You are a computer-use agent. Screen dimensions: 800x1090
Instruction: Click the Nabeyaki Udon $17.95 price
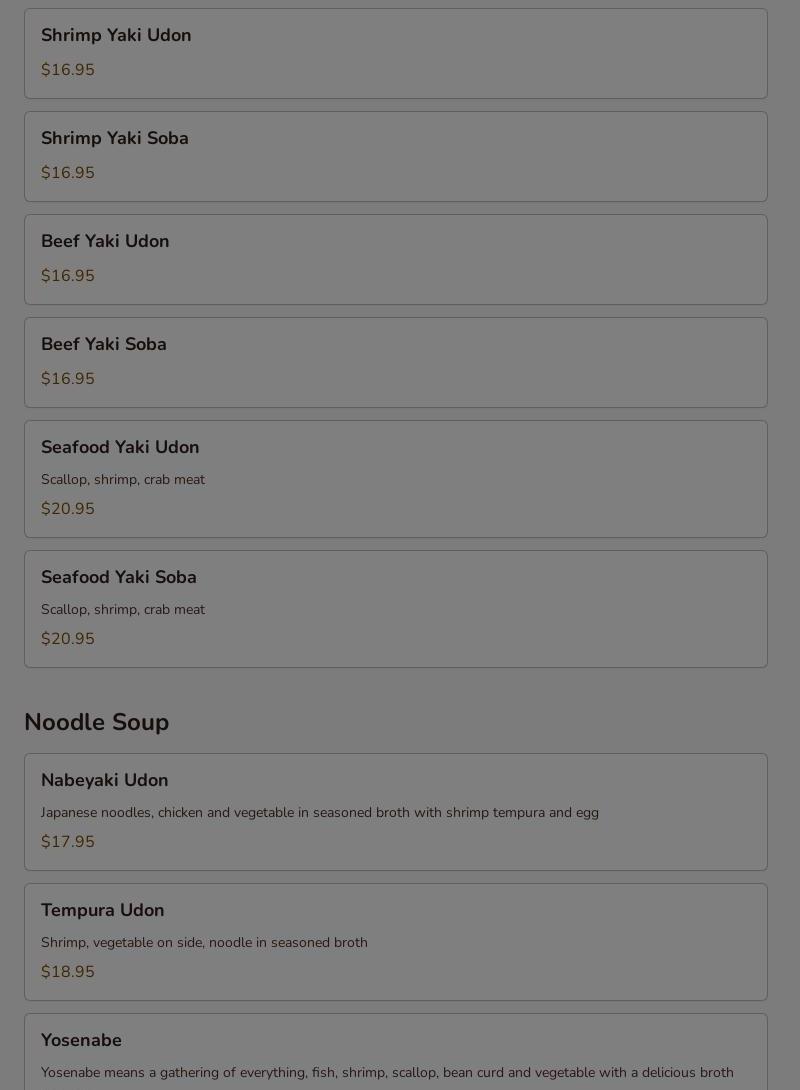pos(67,841)
